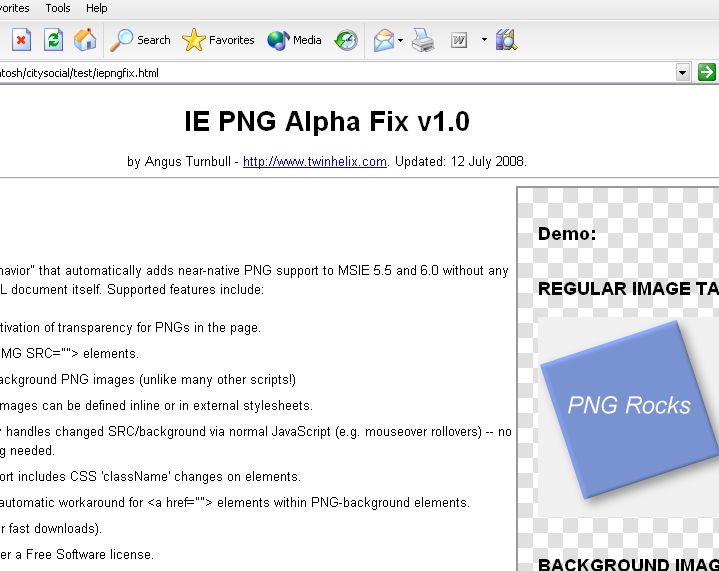Viewport: 719px width, 571px height.
Task: Click the IE PNG Alpha Fix v1.0 heading
Action: pyautogui.click(x=327, y=122)
